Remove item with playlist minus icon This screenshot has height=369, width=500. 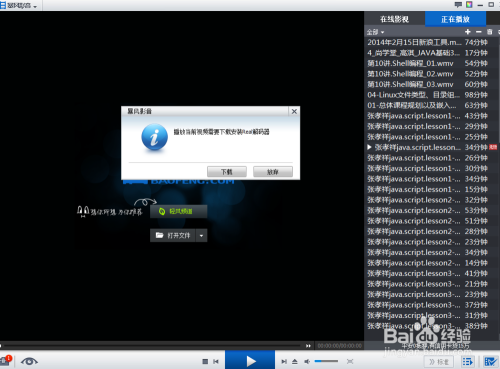(479, 32)
